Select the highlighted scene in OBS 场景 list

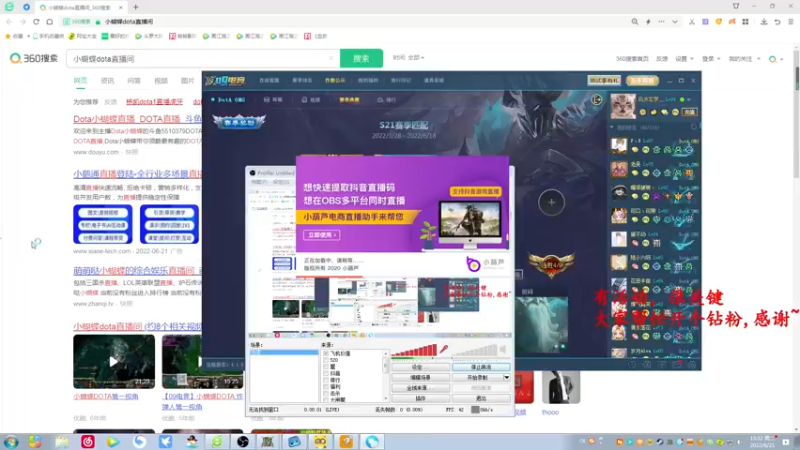[284, 353]
